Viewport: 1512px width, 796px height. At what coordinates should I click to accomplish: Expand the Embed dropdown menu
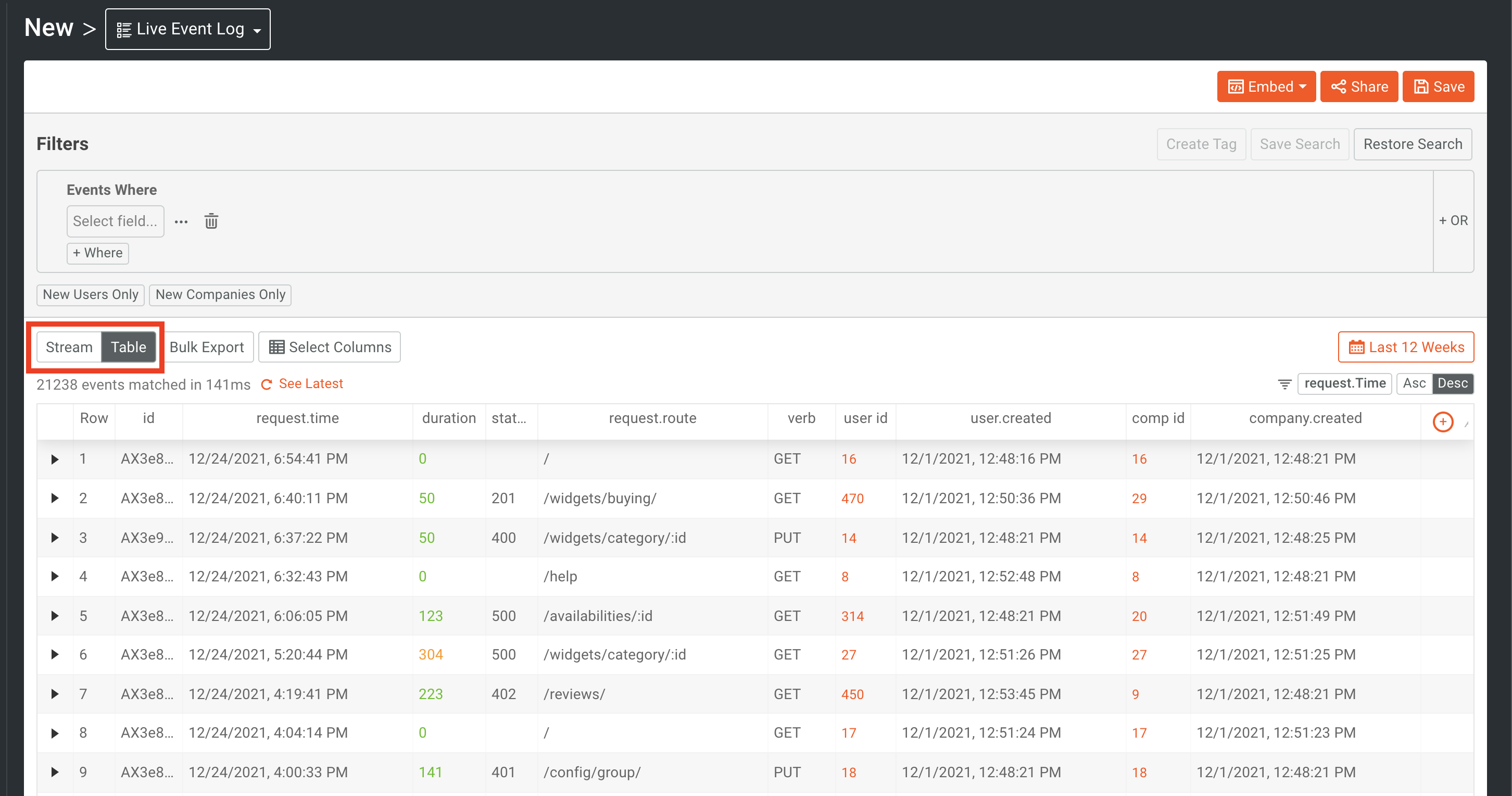click(x=1266, y=86)
